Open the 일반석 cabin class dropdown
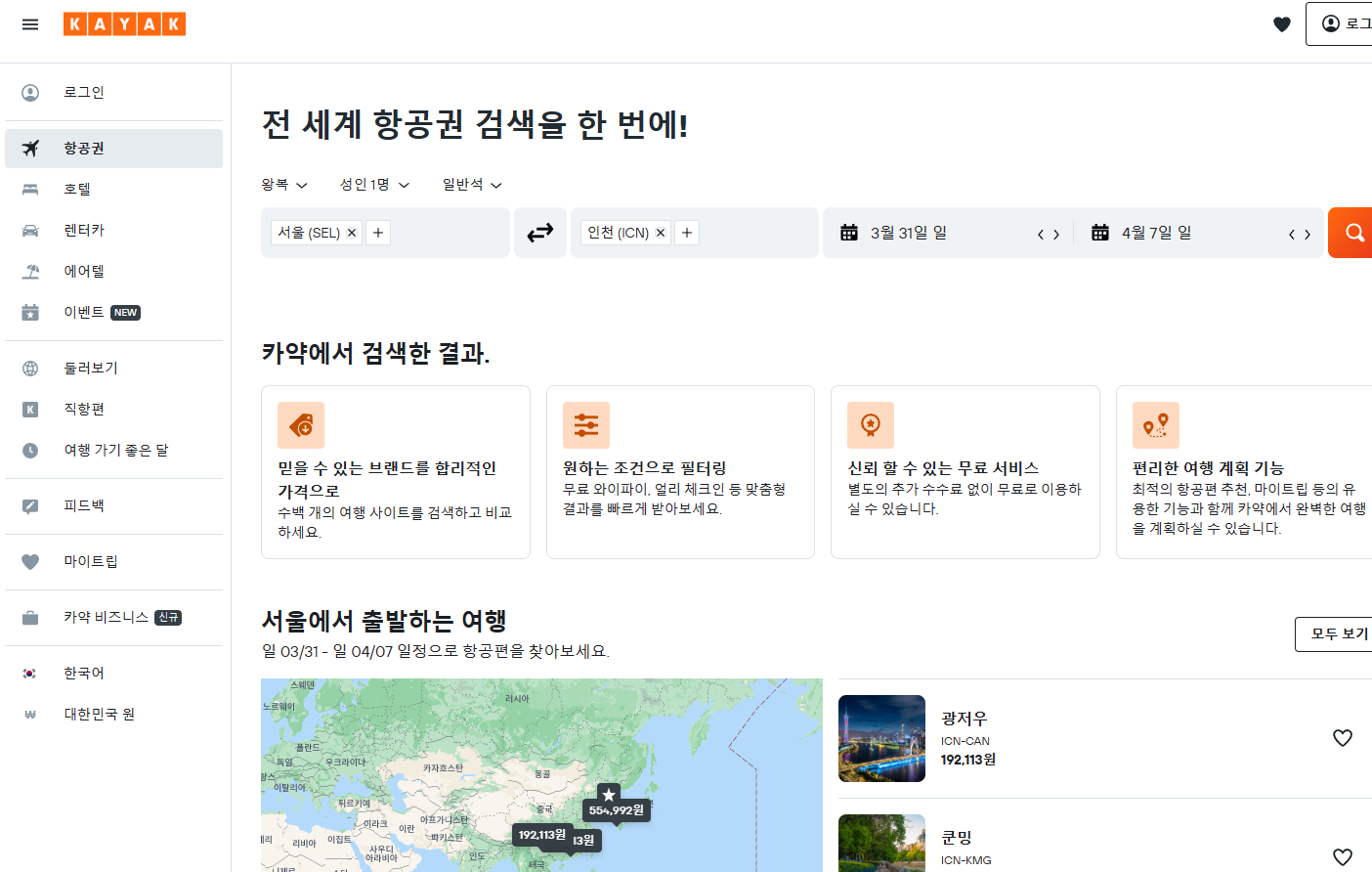The width and height of the screenshot is (1372, 872). coord(470,184)
